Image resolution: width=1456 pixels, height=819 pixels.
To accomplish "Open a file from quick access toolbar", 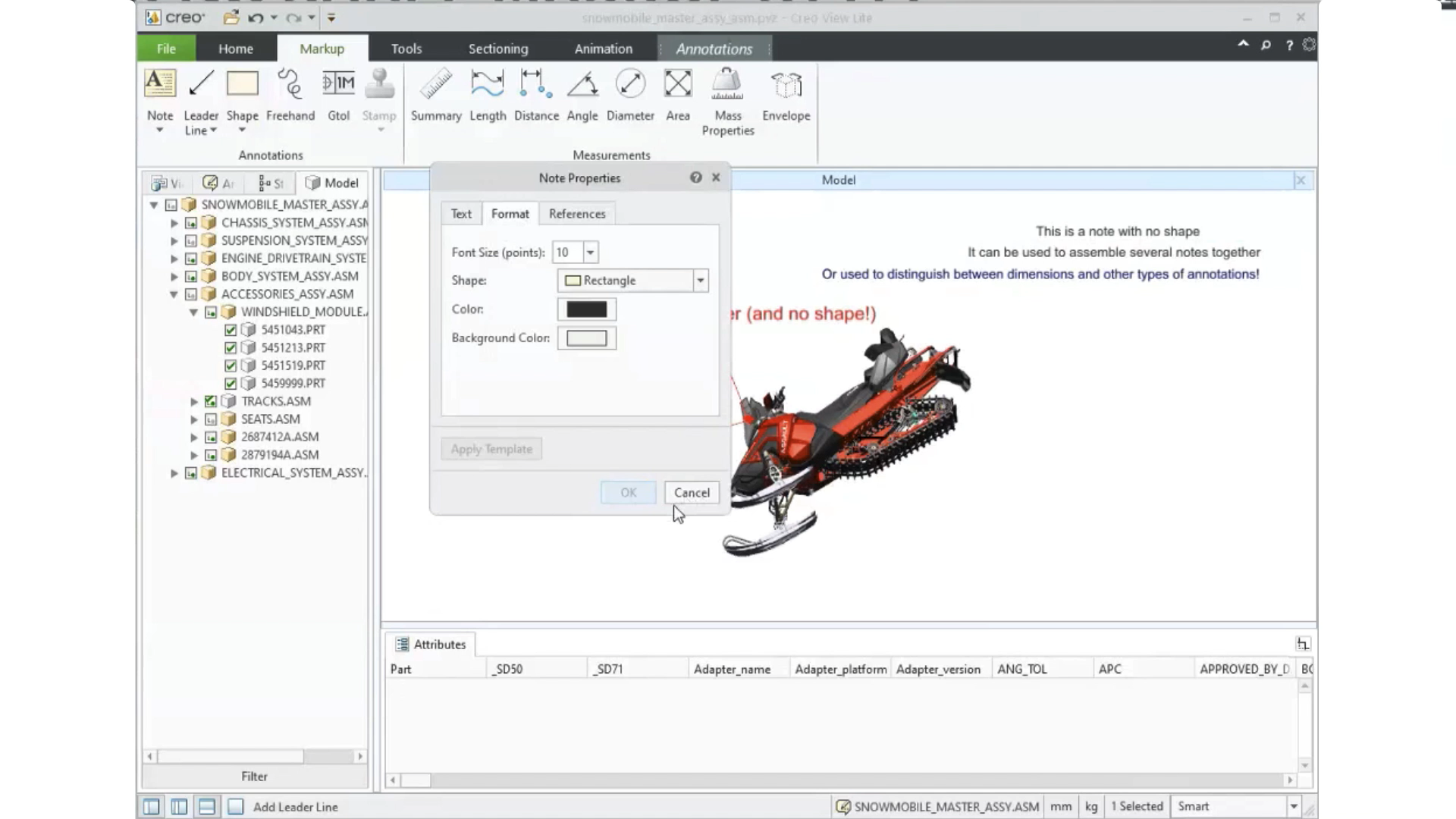I will click(231, 17).
